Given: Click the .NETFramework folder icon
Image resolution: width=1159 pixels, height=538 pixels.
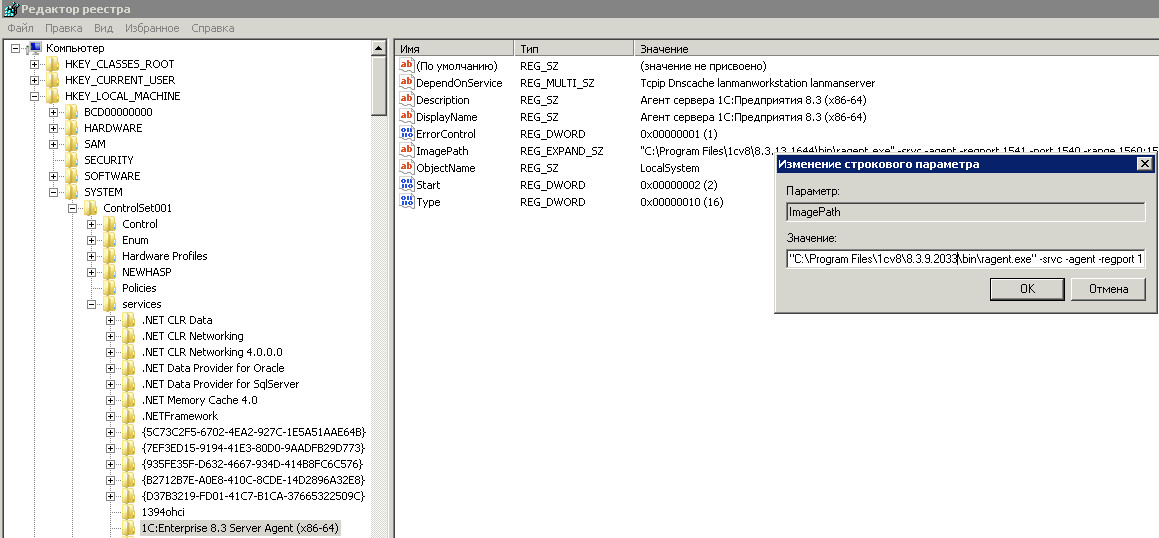Looking at the screenshot, I should 129,416.
